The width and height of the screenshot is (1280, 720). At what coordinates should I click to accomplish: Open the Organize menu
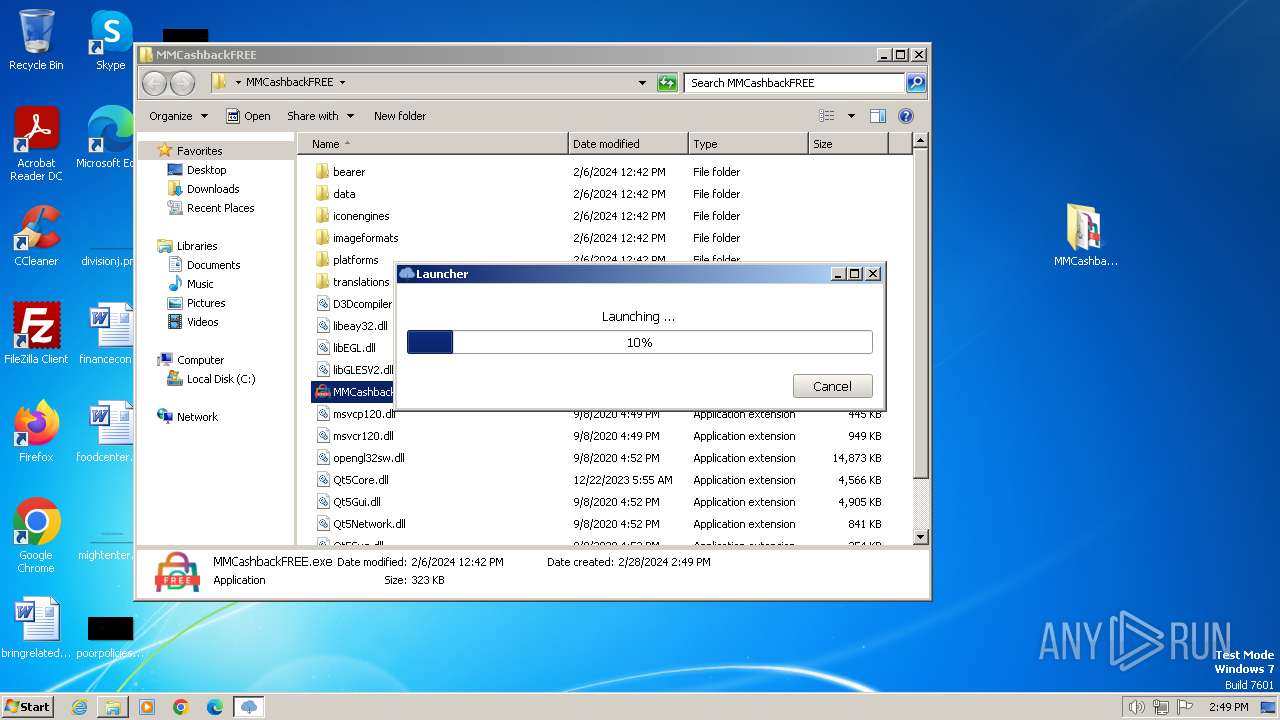pos(179,116)
